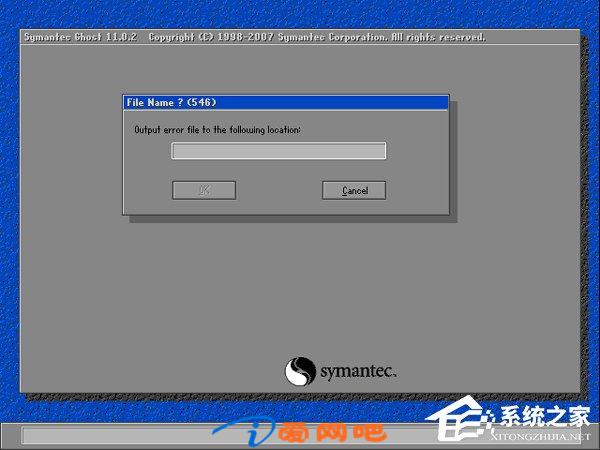Click the greyed-out OK button
Image resolution: width=600 pixels, height=450 pixels.
204,190
